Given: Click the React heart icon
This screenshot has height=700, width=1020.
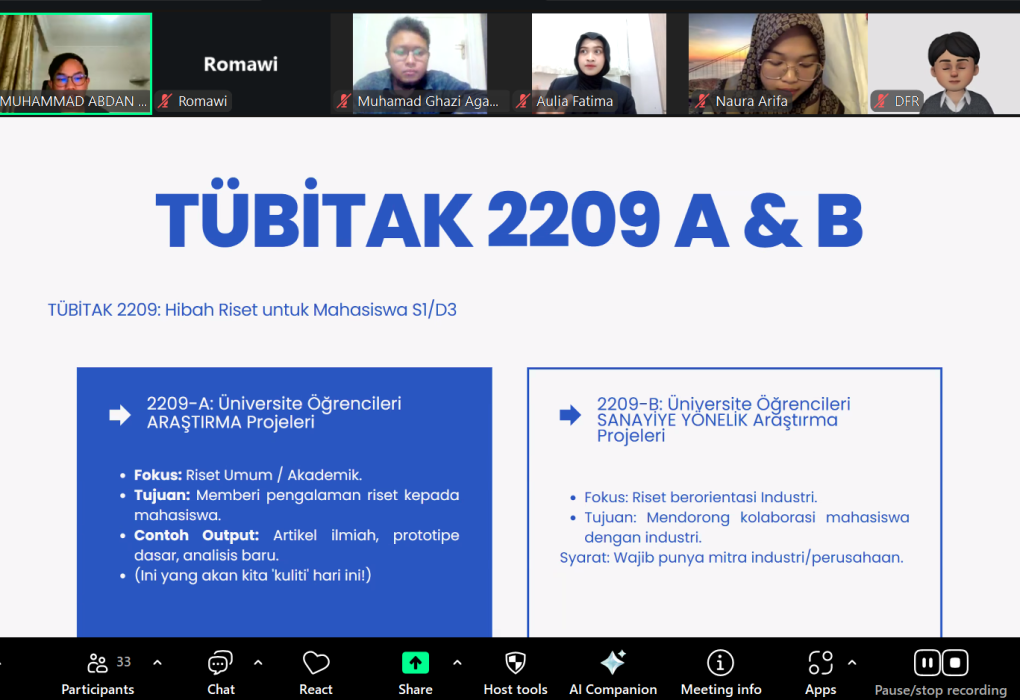Looking at the screenshot, I should pyautogui.click(x=316, y=663).
